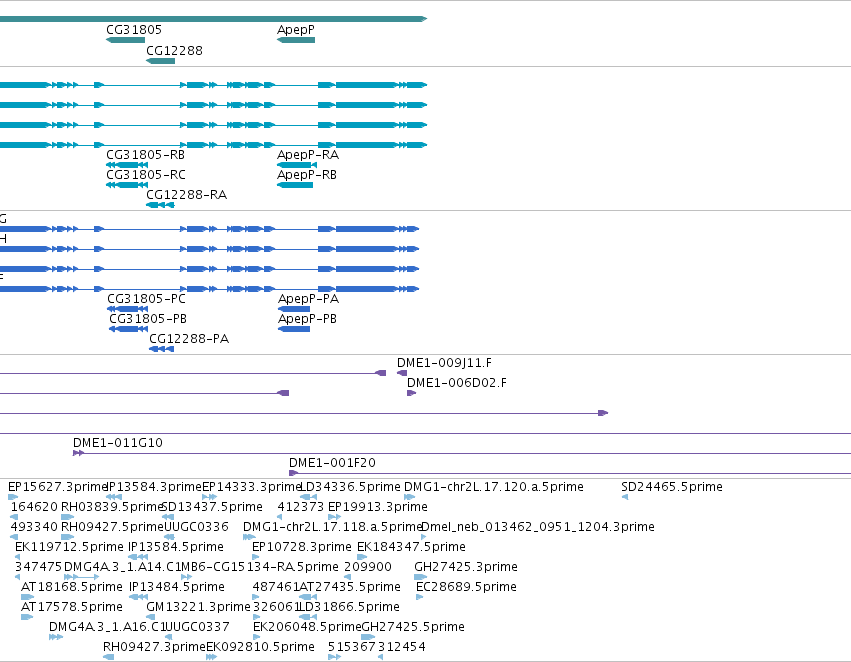Click the 347475 feature label

tap(39, 567)
